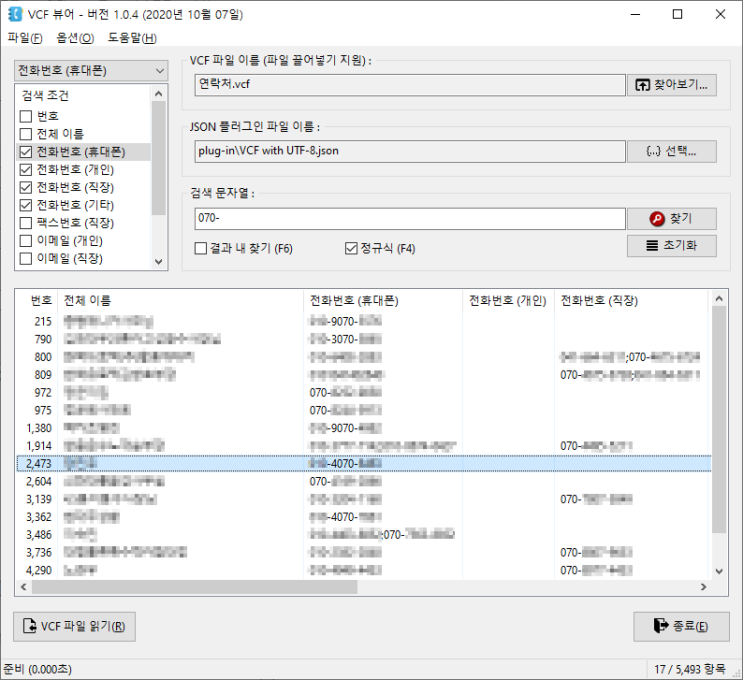Check the 팩스번호 (직장) condition
The height and width of the screenshot is (680, 743).
[x=26, y=223]
